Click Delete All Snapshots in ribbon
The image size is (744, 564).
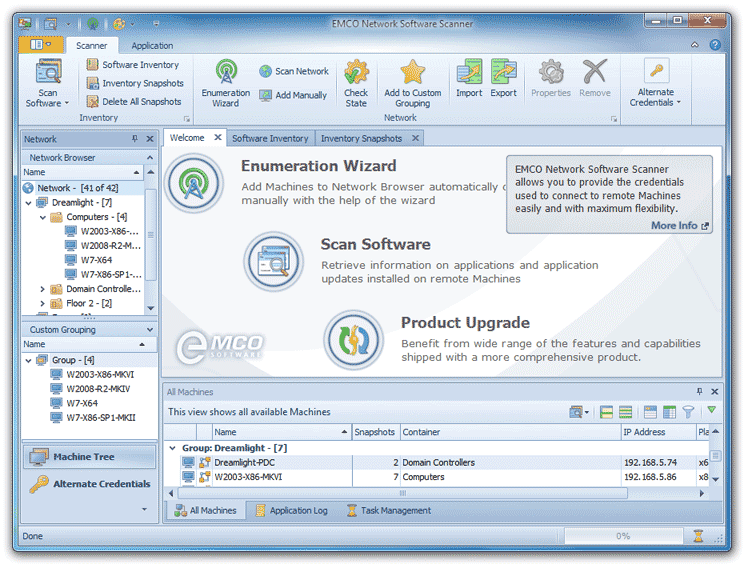pos(134,102)
